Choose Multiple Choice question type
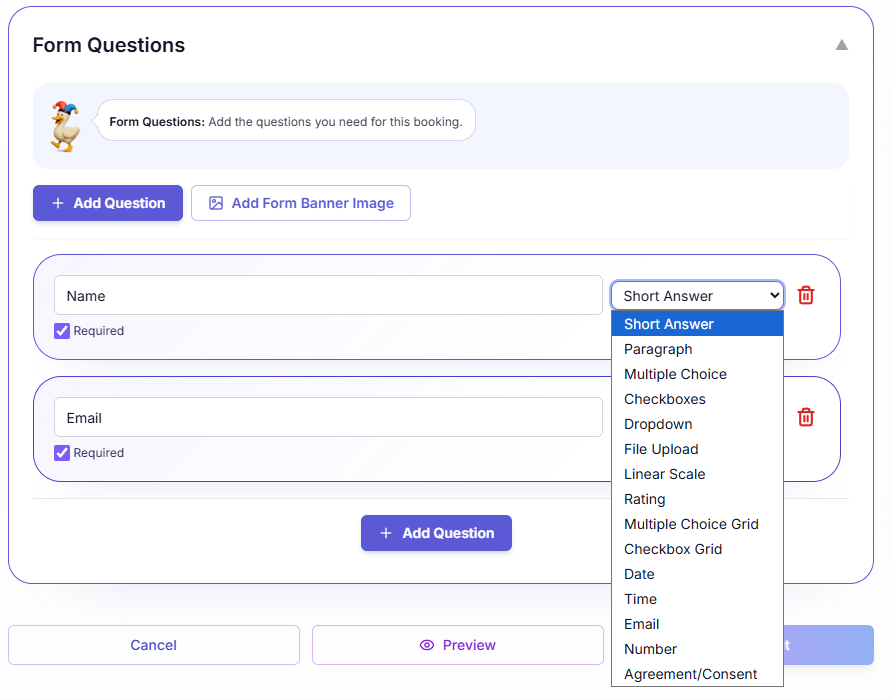The image size is (891, 700). coord(697,374)
